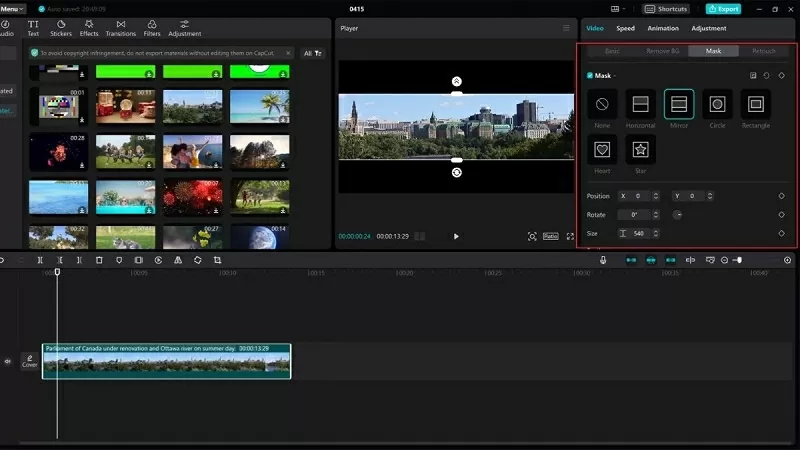This screenshot has height=450, width=800.
Task: Open the Player panel menu icon
Action: 566,28
